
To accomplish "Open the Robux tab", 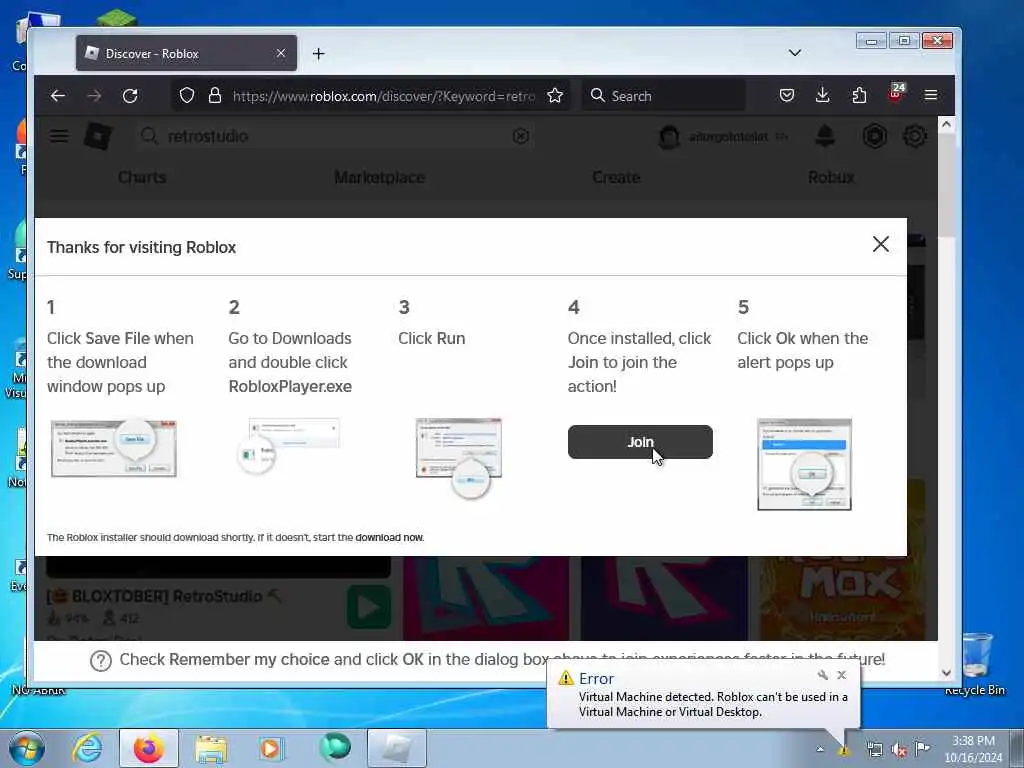I will pyautogui.click(x=831, y=178).
